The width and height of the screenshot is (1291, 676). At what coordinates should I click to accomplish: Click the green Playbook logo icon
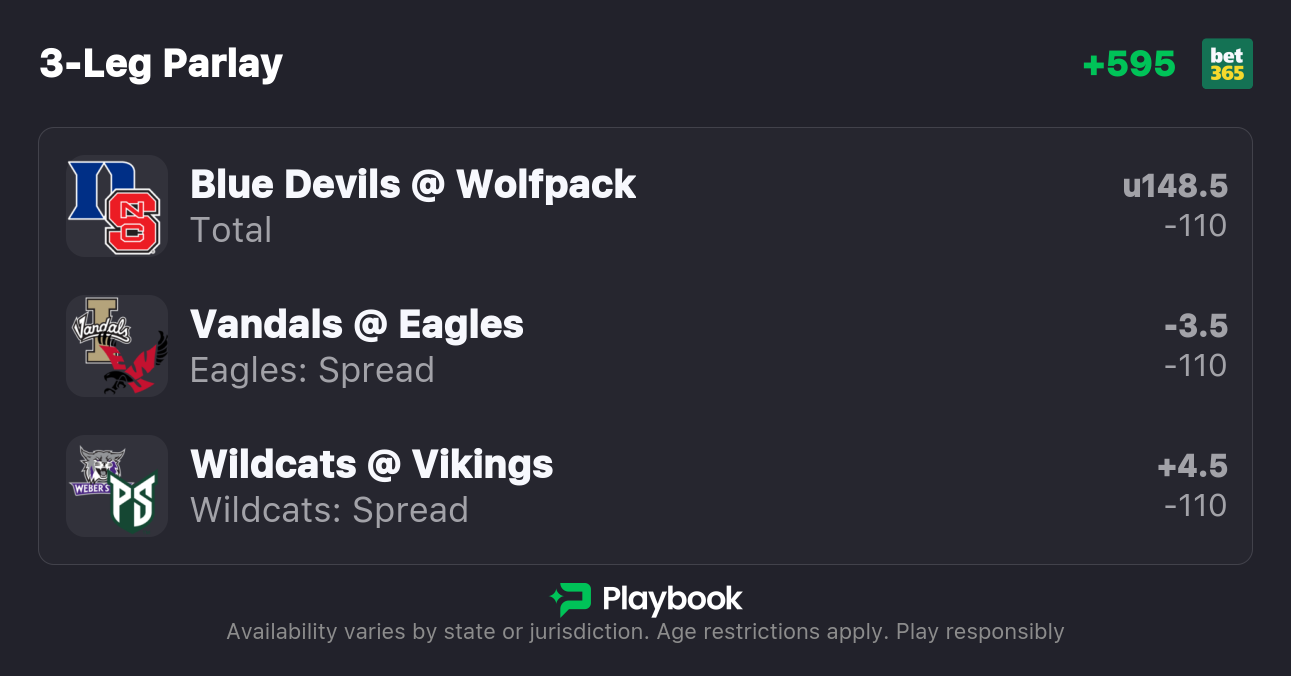[570, 599]
